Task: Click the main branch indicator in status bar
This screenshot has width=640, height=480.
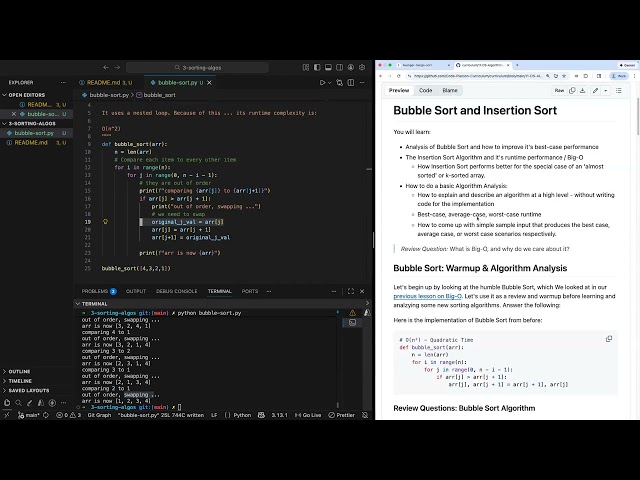Action: coord(29,415)
